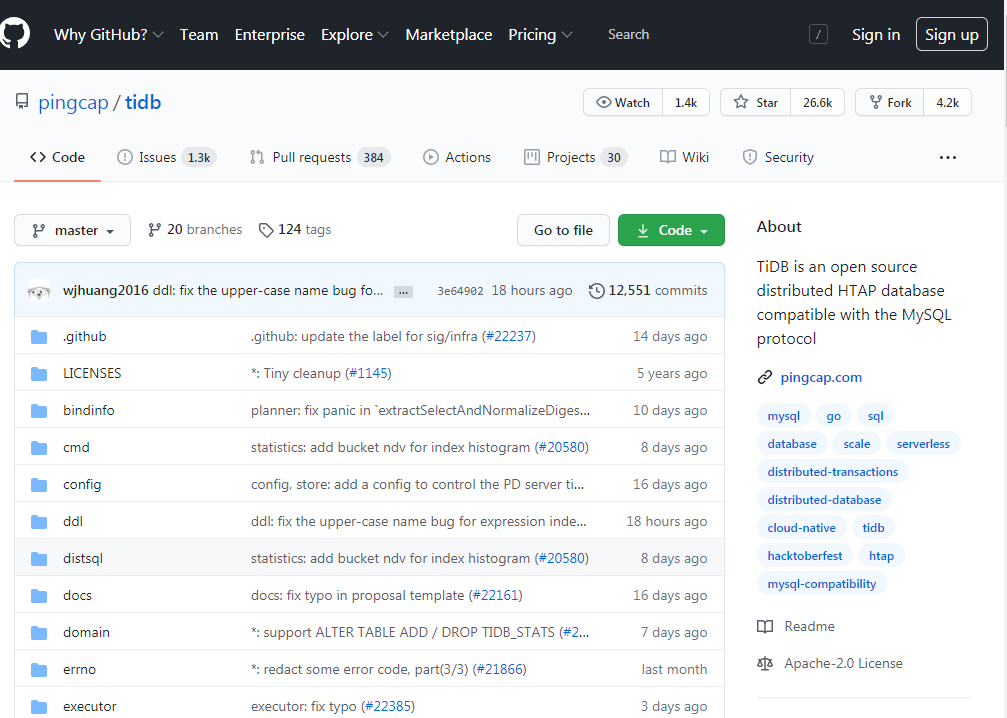
Task: Open pull request #22237 link
Action: tap(510, 337)
